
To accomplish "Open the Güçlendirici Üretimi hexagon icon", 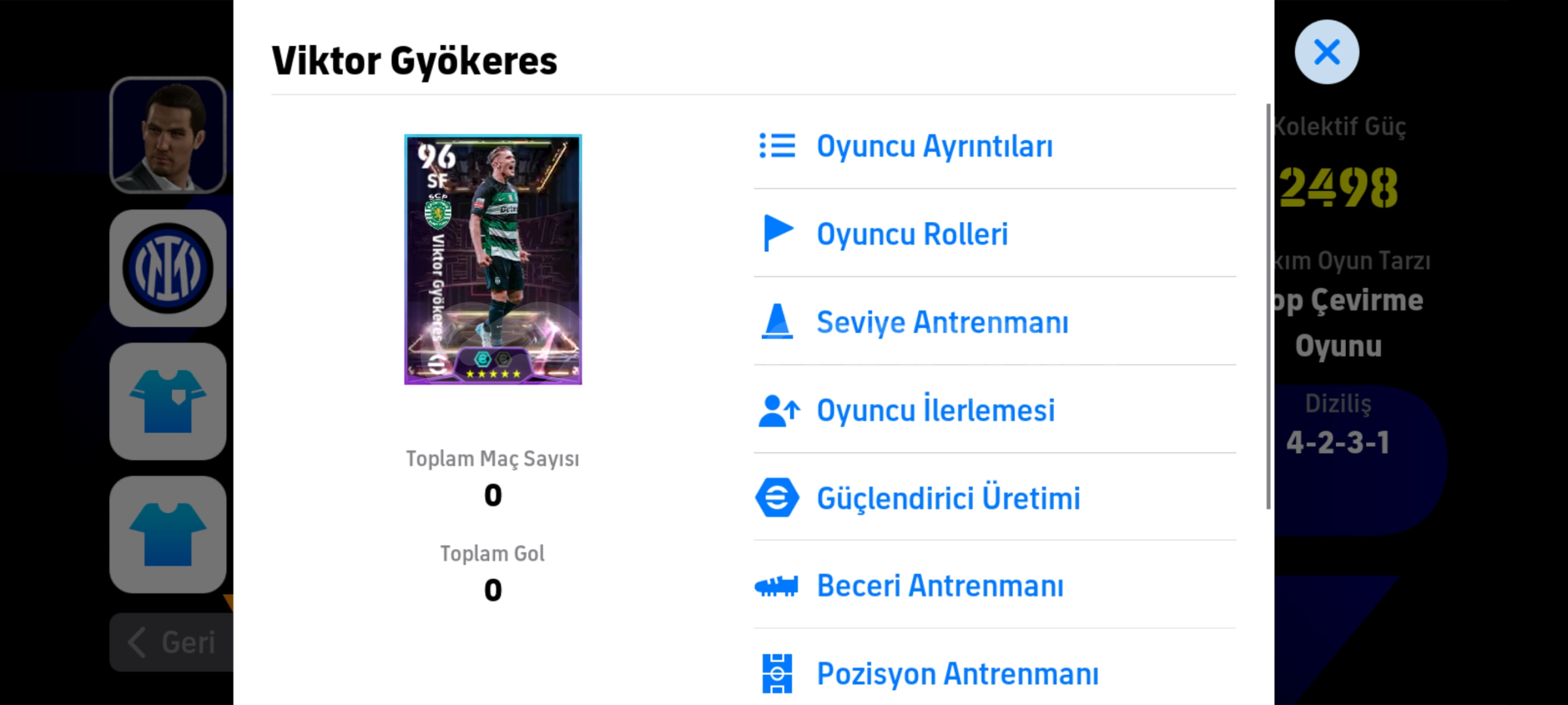I will [x=777, y=497].
